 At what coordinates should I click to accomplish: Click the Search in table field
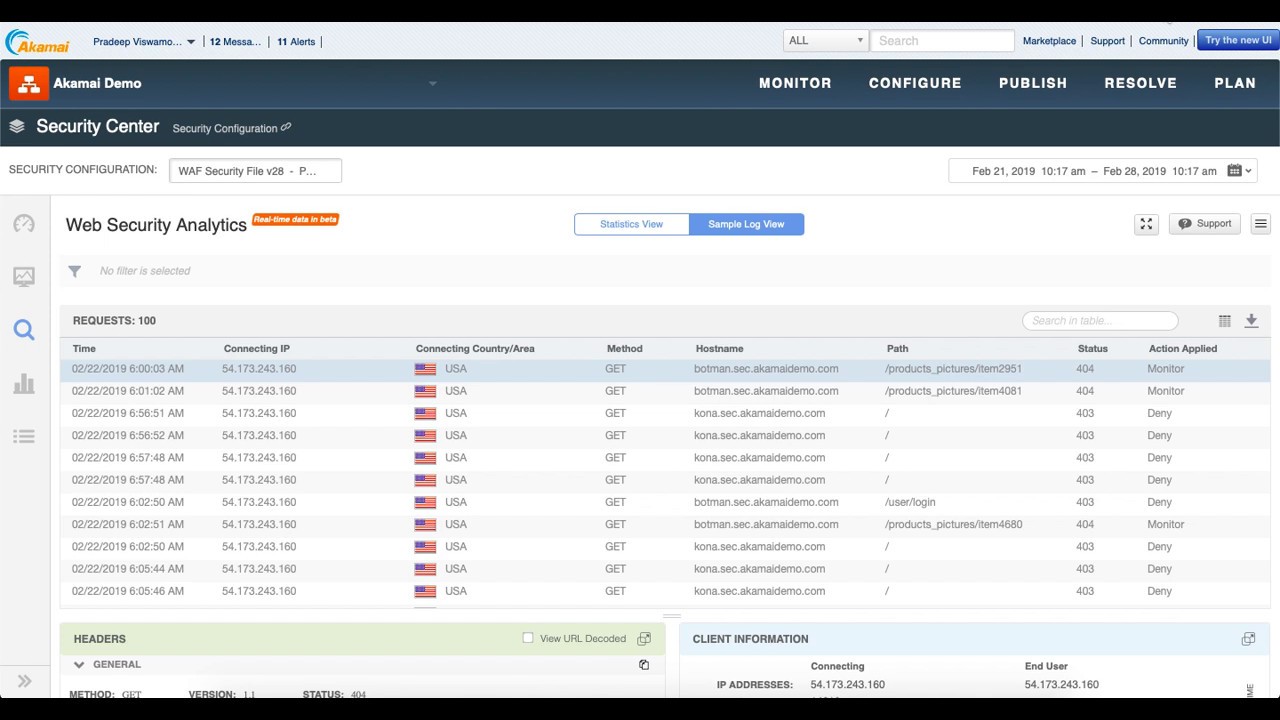point(1100,321)
